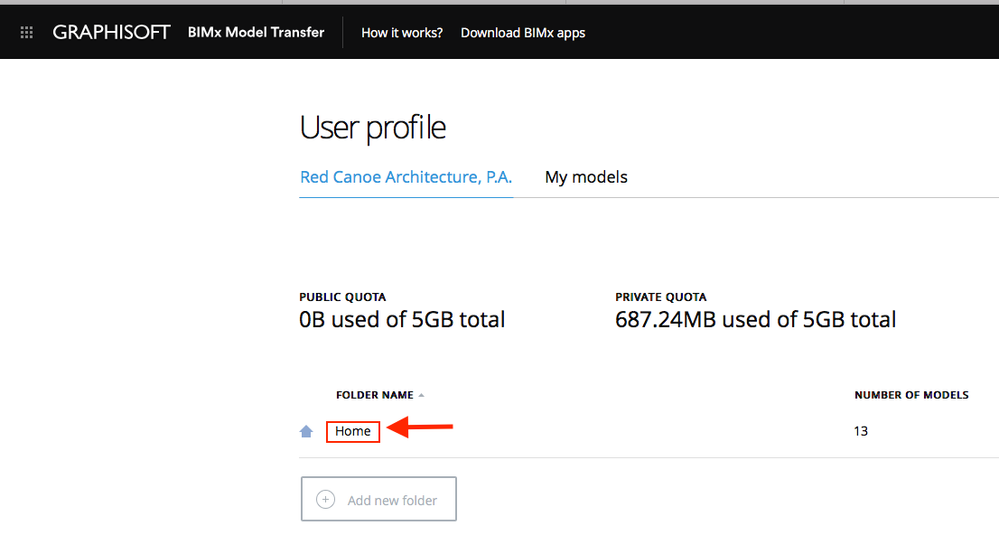Toggle the sort arrow beside FOLDER NAME

pyautogui.click(x=421, y=395)
